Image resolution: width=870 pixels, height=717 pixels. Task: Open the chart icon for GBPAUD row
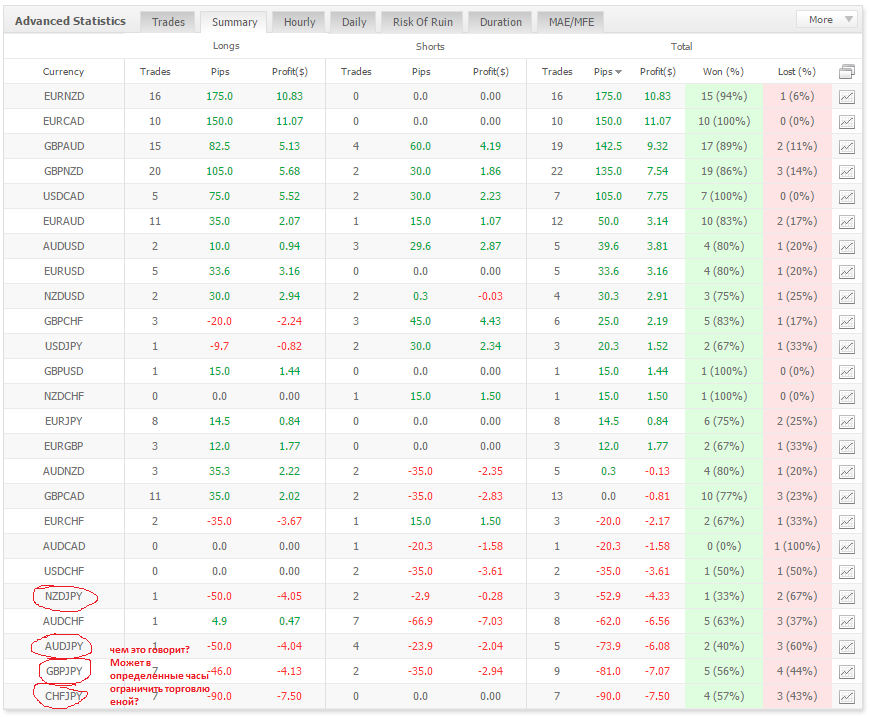pyautogui.click(x=846, y=147)
